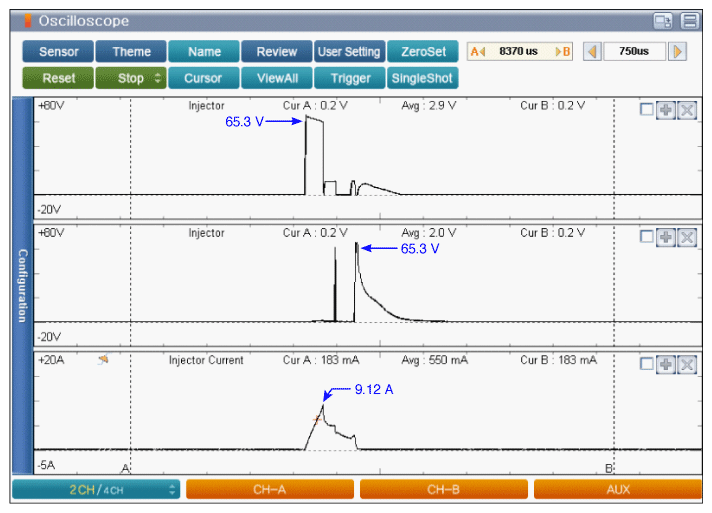This screenshot has height=513, width=712.
Task: Decrease time base with left arrow
Action: pyautogui.click(x=592, y=51)
